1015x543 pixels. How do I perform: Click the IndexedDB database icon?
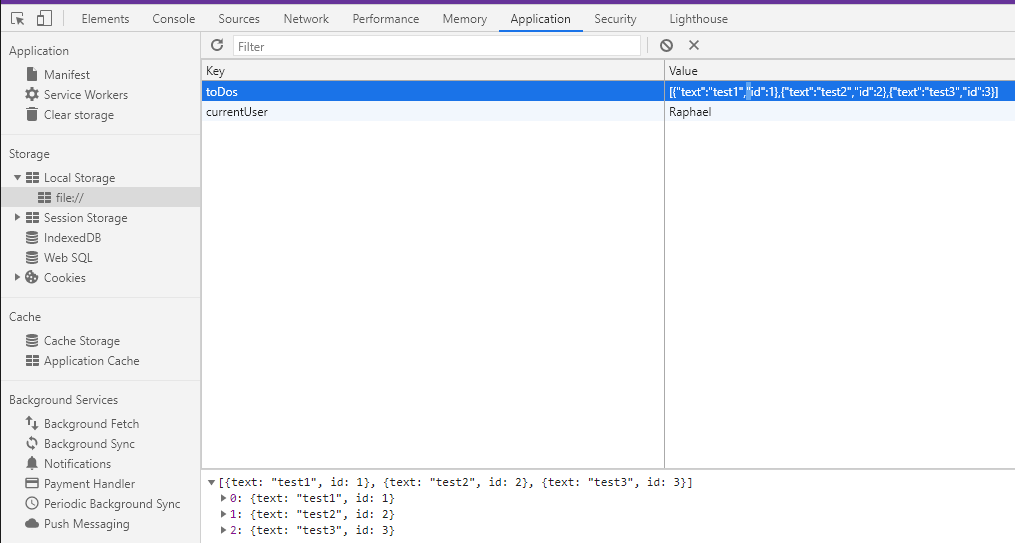[32, 238]
